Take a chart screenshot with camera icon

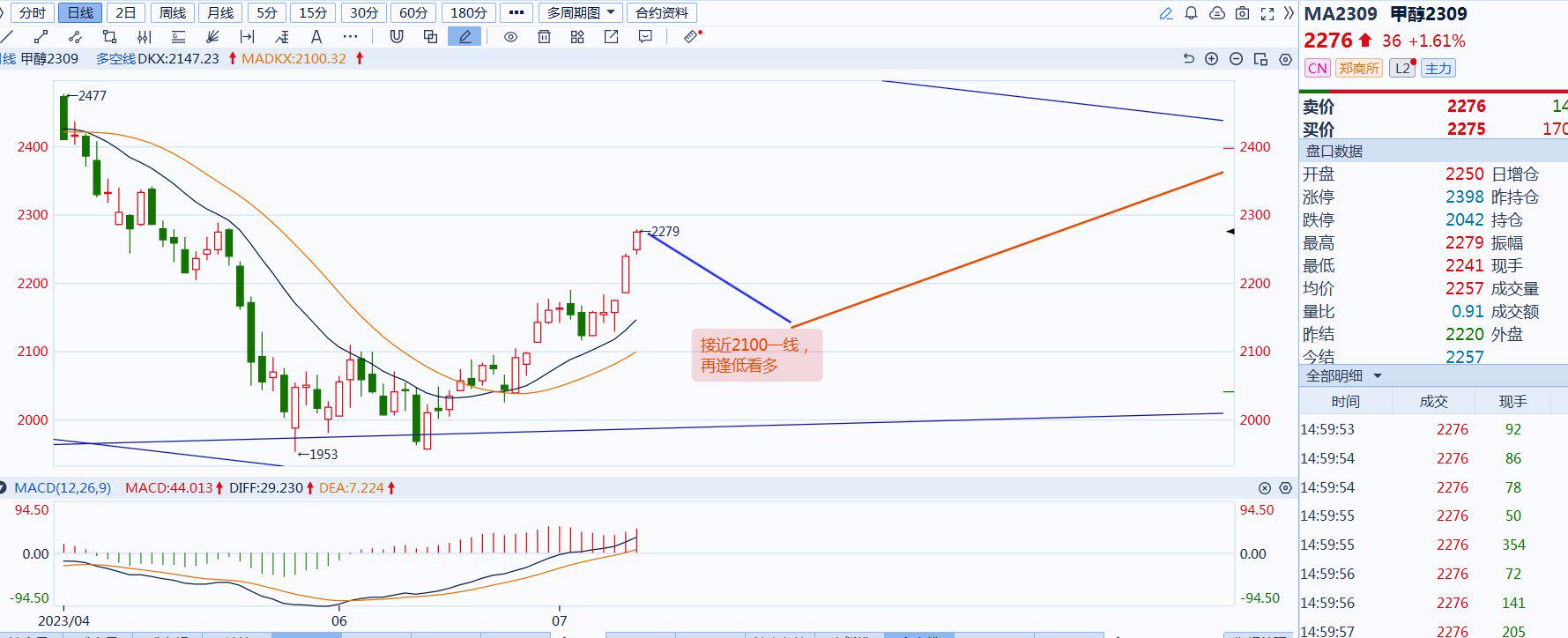click(x=1242, y=13)
